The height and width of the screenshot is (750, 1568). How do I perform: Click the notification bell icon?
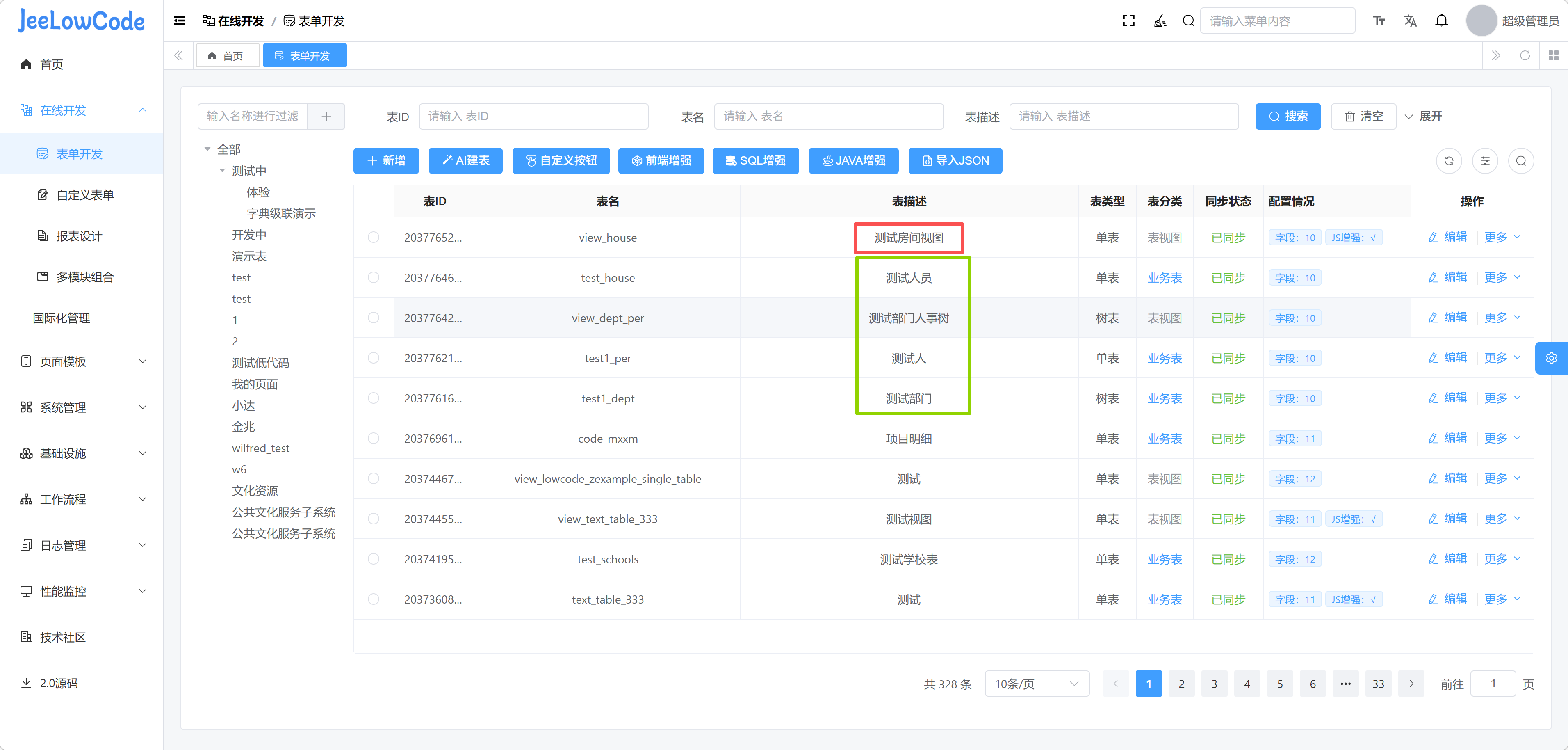click(1441, 21)
